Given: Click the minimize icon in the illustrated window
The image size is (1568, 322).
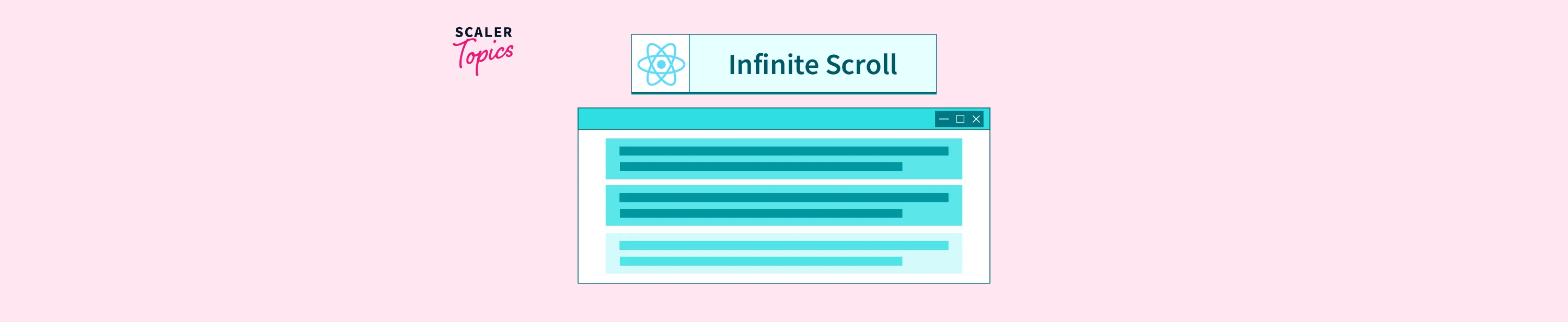Looking at the screenshot, I should point(943,119).
